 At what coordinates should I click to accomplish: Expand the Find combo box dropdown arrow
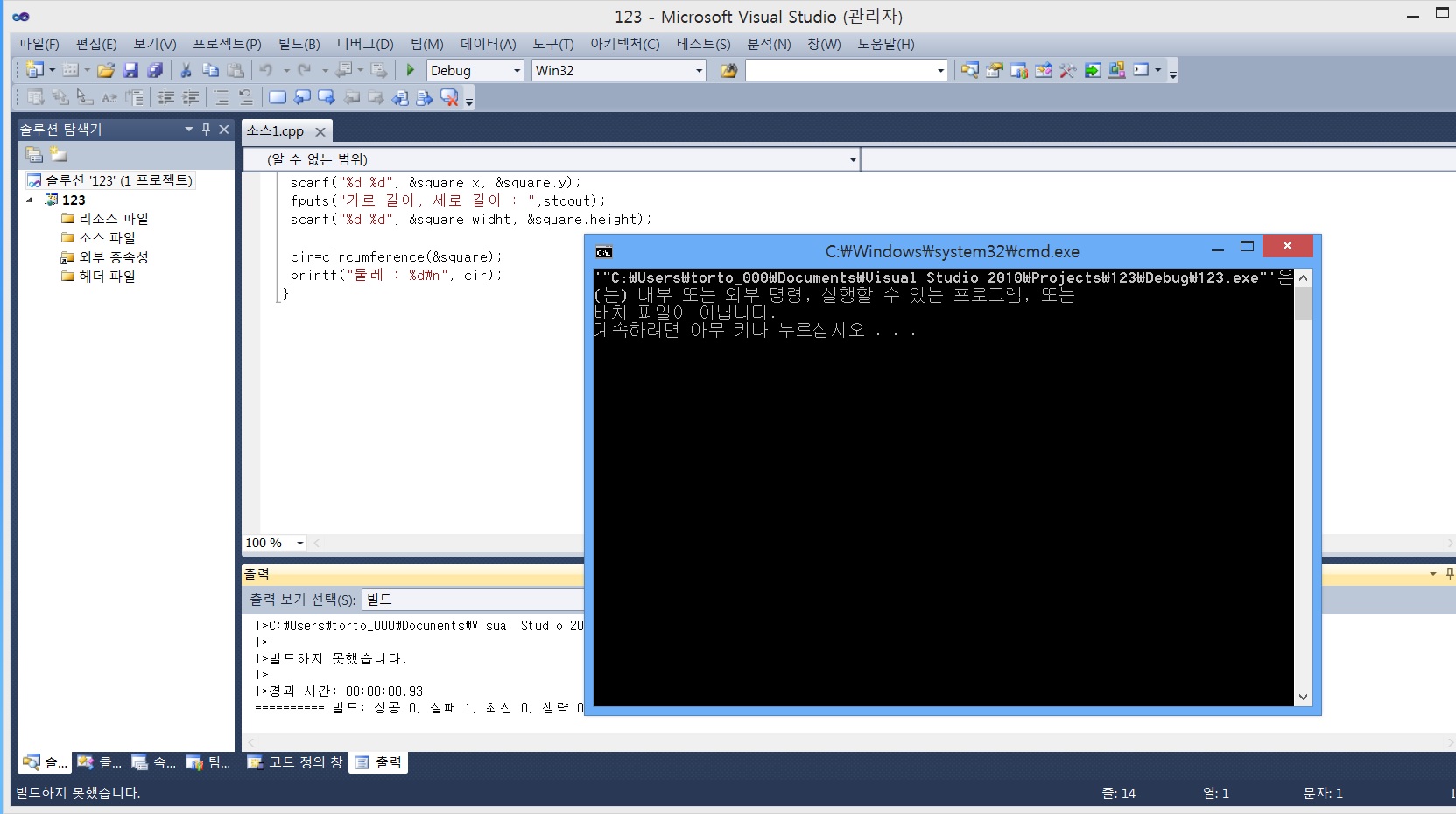(941, 70)
